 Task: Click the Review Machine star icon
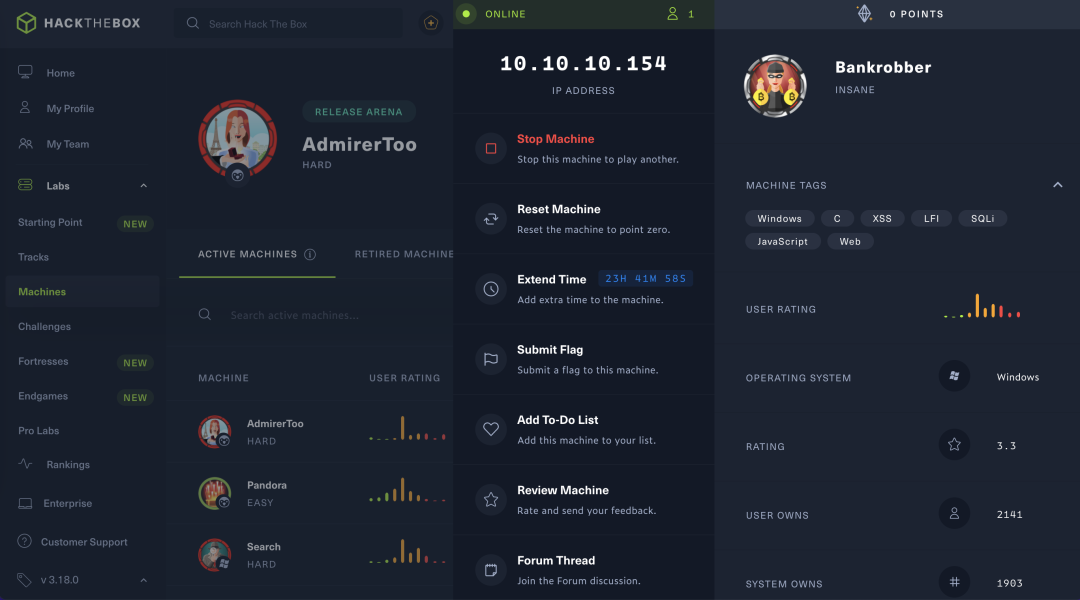point(491,499)
